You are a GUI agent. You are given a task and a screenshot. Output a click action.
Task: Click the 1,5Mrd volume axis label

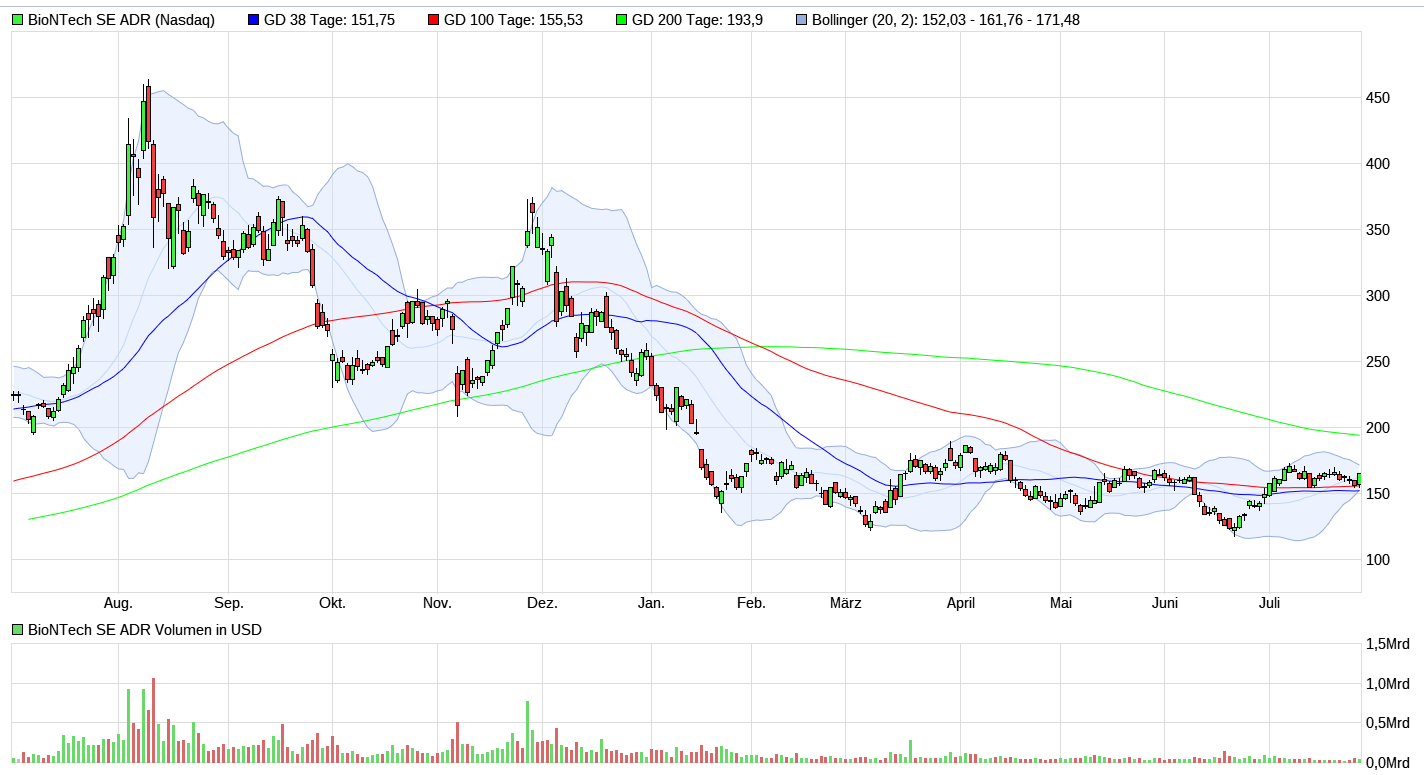click(x=1388, y=644)
